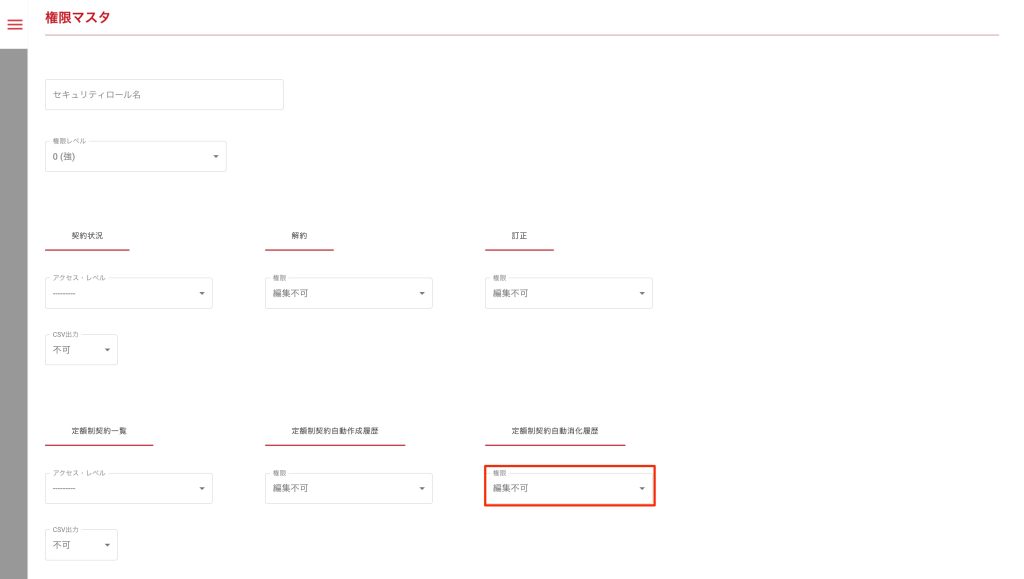This screenshot has width=1024, height=579.
Task: Select the 解約 section heading
Action: click(x=299, y=236)
